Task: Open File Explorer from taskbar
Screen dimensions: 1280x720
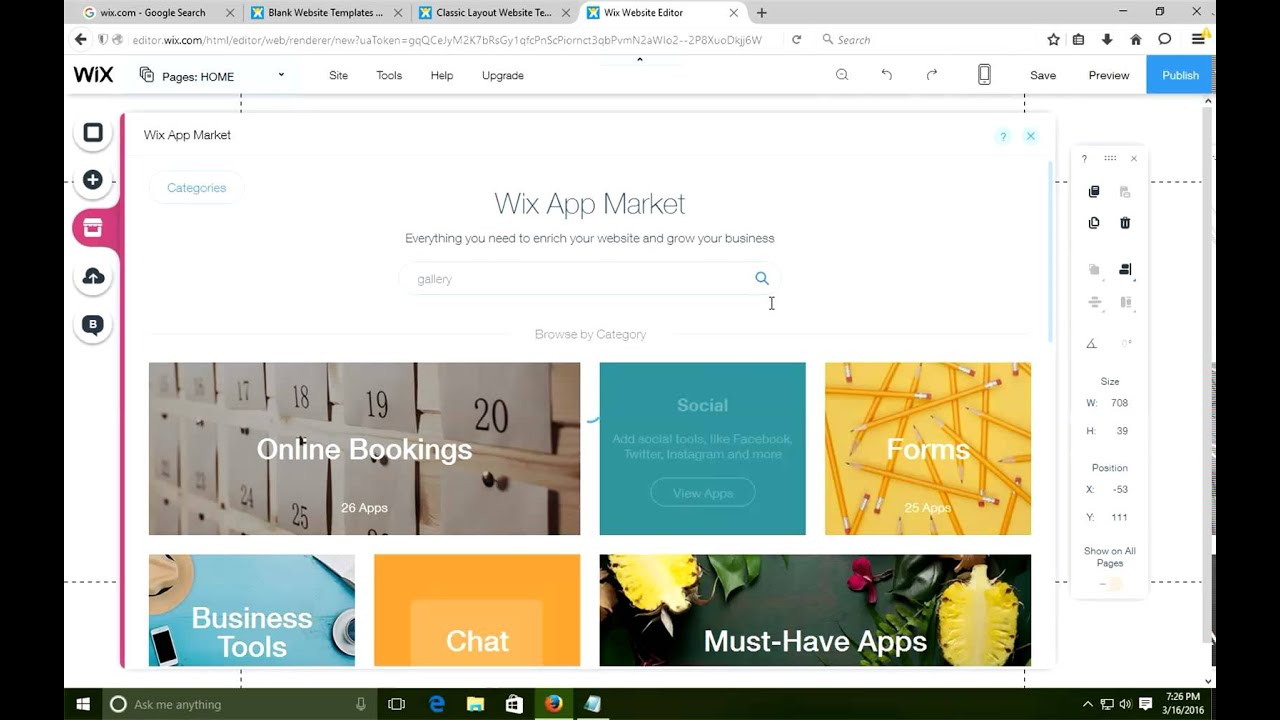Action: pyautogui.click(x=475, y=704)
